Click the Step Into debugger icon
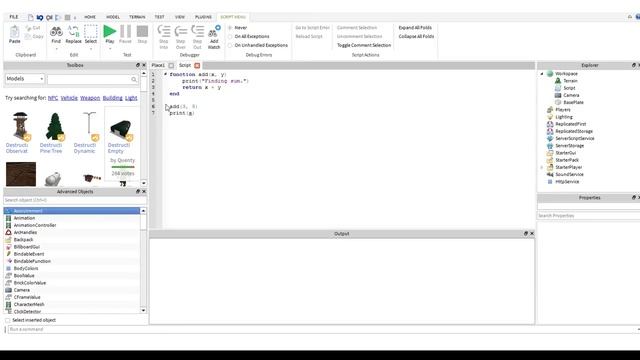640x360 pixels. pyautogui.click(x=164, y=31)
